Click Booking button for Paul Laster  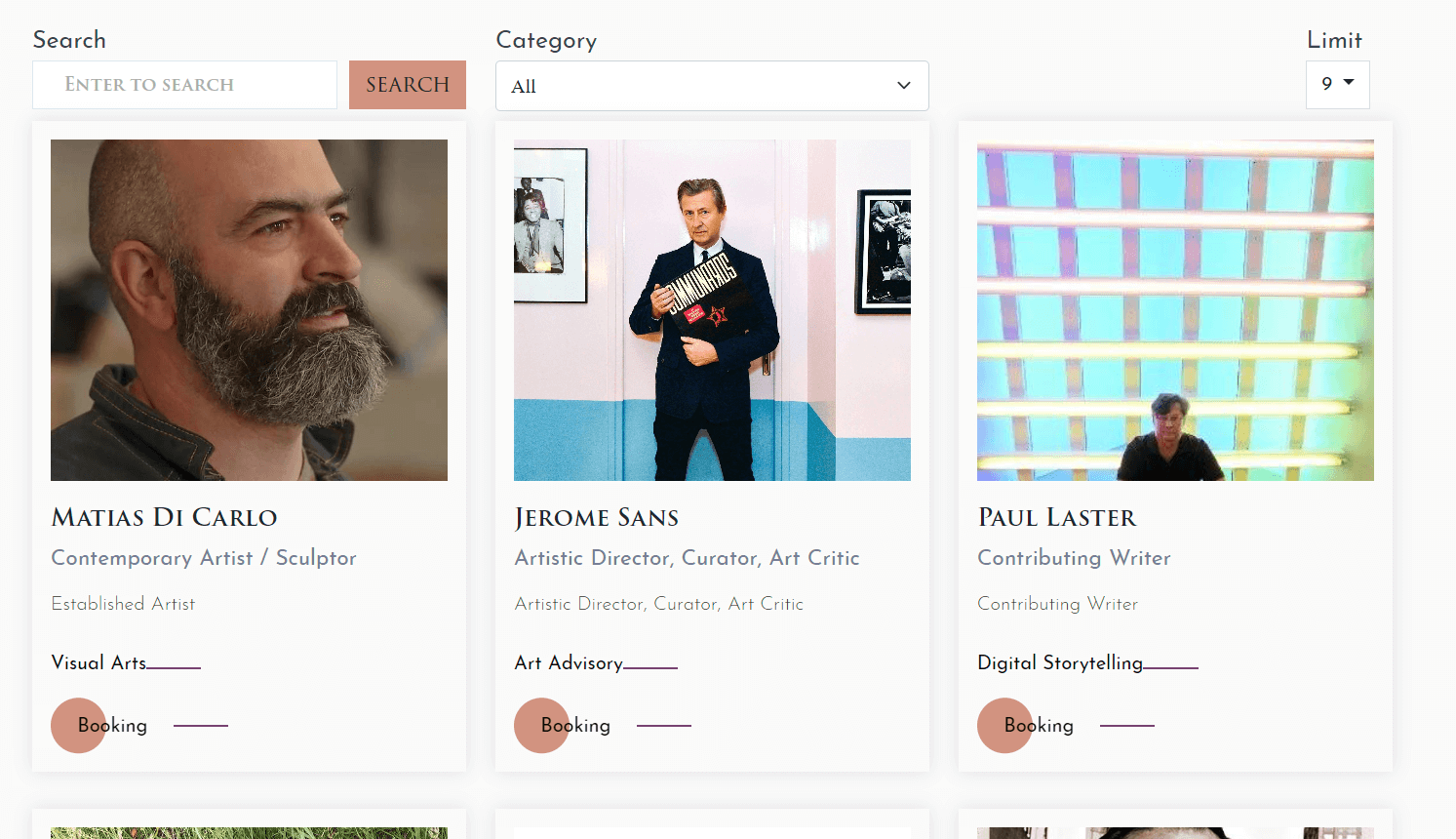point(1039,725)
